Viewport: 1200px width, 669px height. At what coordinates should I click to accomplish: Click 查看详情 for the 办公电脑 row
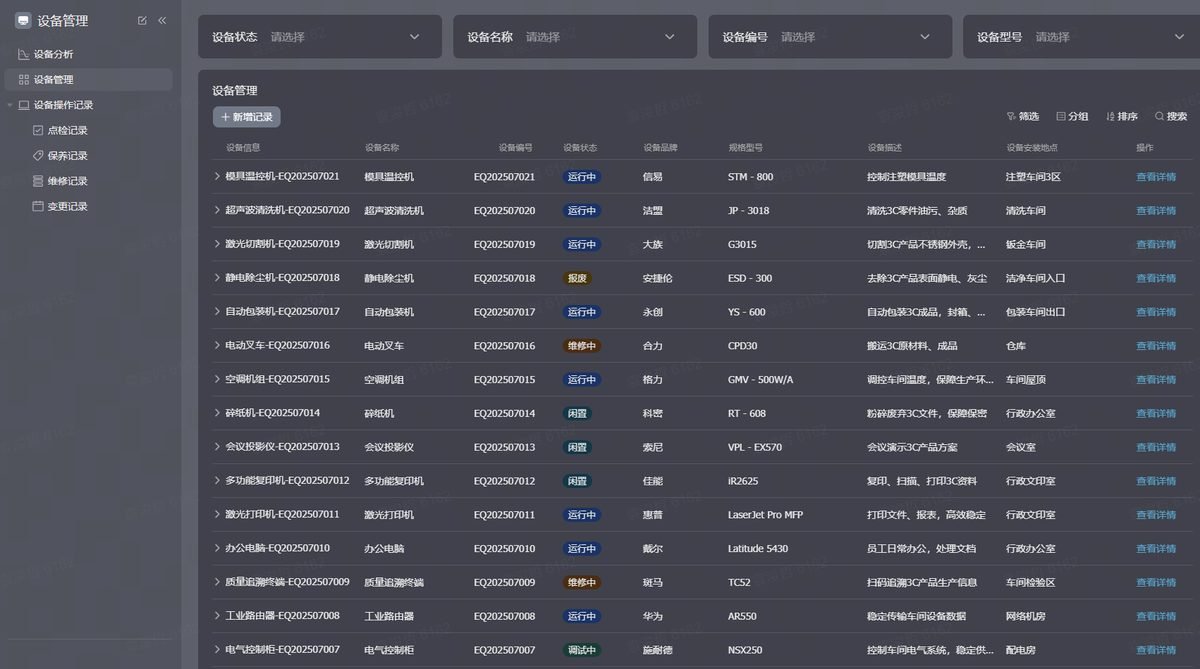click(x=1156, y=549)
